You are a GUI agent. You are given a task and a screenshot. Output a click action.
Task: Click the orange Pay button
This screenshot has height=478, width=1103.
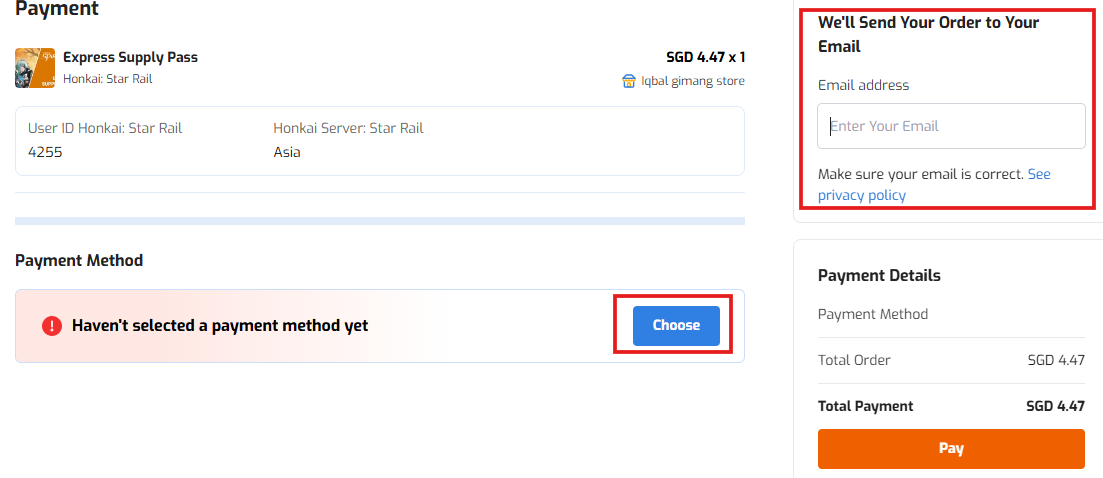click(x=951, y=448)
